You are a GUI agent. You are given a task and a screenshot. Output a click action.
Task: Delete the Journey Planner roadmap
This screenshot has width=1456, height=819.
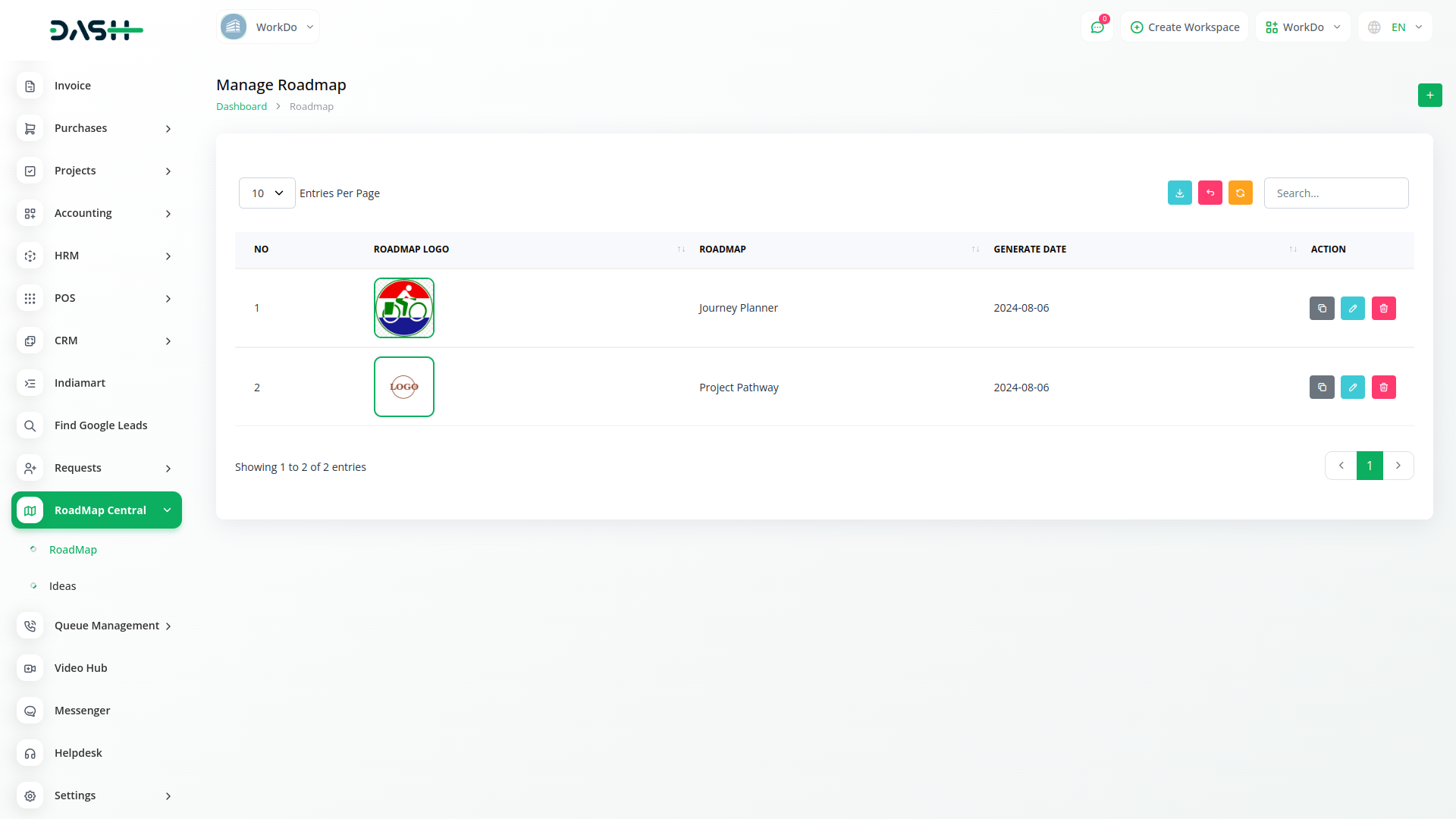[x=1383, y=308]
